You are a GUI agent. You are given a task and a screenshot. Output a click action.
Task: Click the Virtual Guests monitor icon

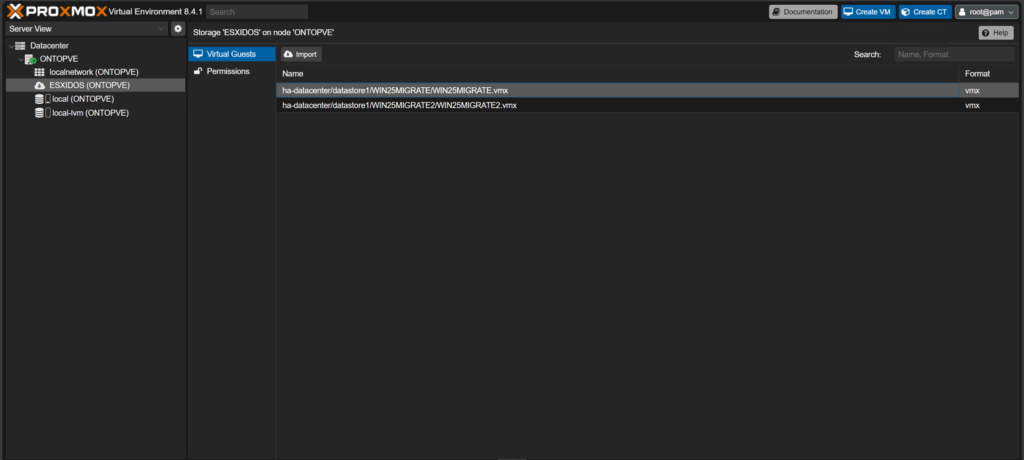(199, 54)
